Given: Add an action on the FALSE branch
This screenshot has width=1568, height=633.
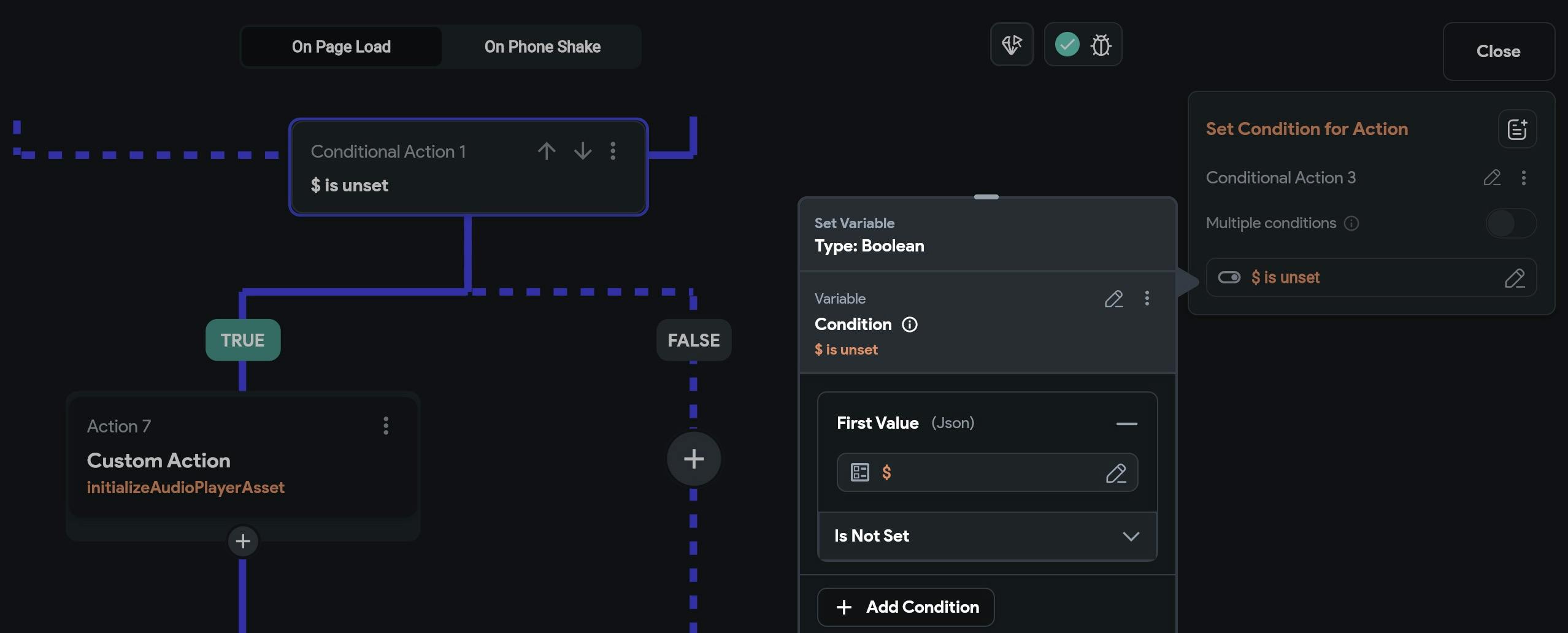Looking at the screenshot, I should [694, 459].
